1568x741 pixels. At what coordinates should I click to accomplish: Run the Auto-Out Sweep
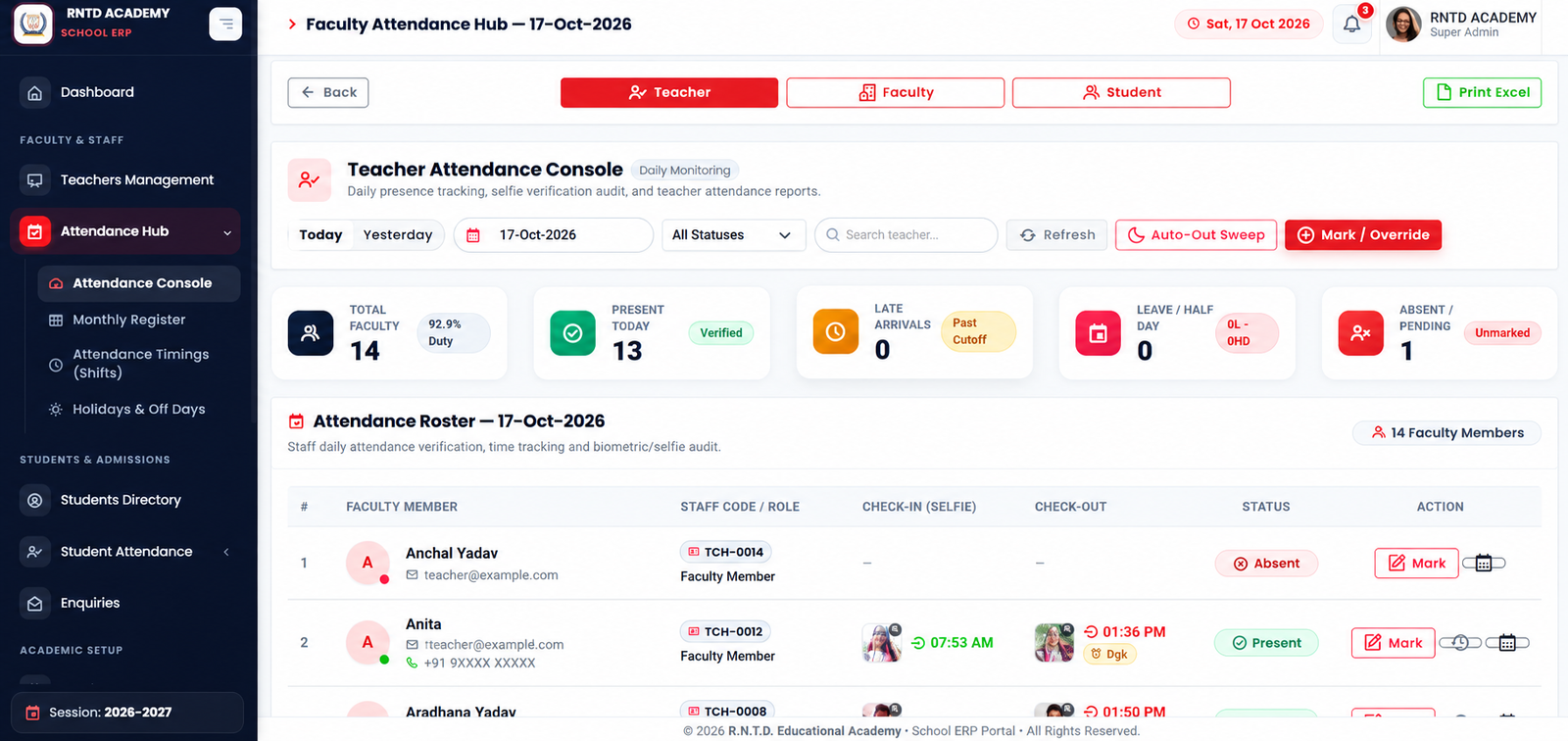(1196, 235)
